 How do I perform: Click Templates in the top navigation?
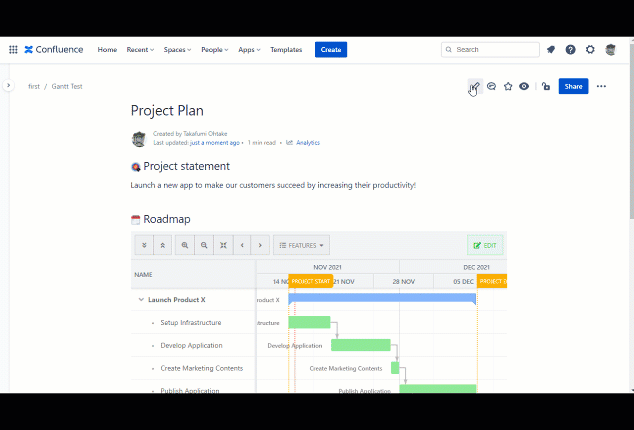[x=286, y=49]
